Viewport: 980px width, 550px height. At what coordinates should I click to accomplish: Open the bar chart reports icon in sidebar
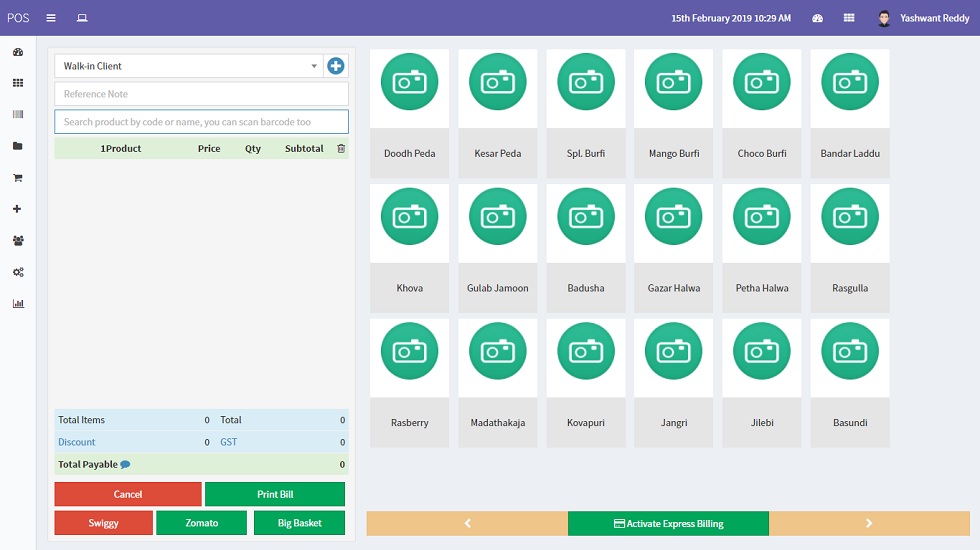(x=18, y=303)
